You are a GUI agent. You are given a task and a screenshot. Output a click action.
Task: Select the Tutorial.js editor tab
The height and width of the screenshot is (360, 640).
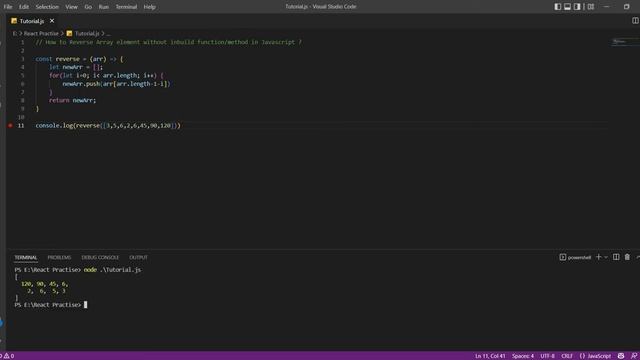pos(32,21)
